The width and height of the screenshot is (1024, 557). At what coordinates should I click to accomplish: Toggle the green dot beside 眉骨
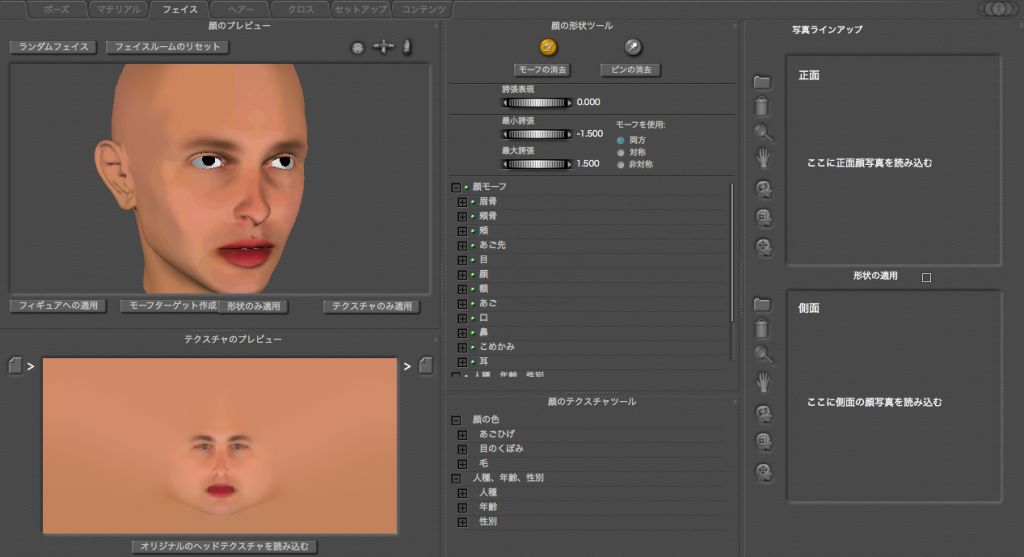tap(473, 202)
